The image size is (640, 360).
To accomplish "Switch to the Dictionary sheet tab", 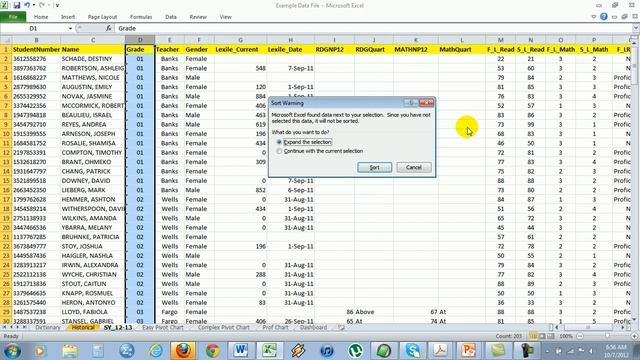I will coord(48,327).
